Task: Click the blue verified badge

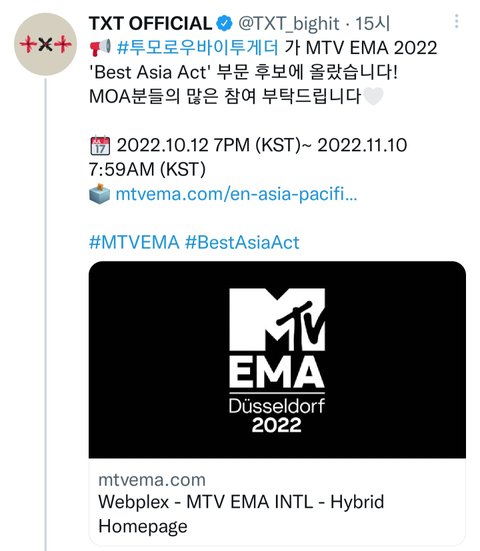Action: [x=224, y=24]
